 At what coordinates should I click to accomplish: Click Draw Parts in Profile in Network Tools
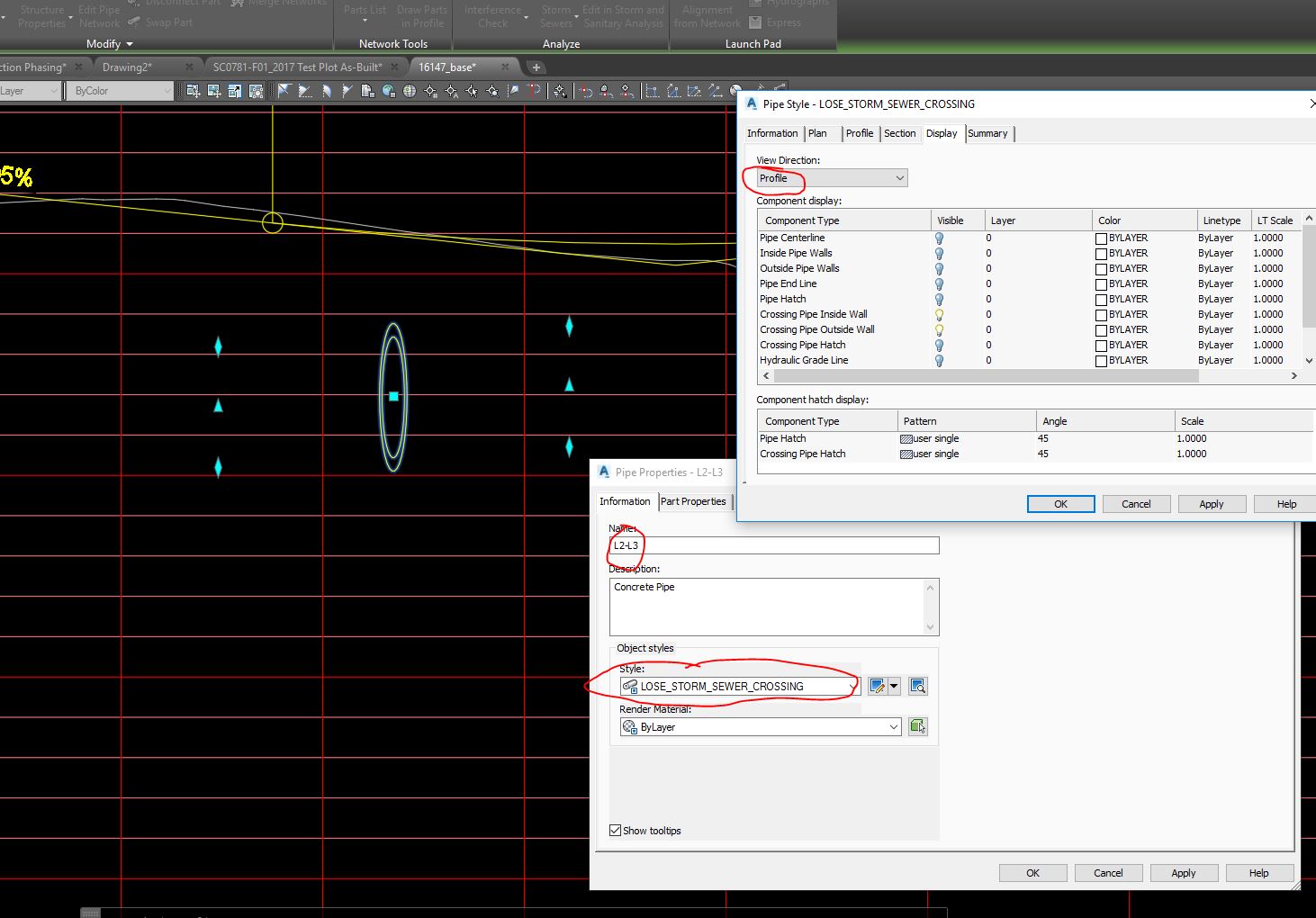[x=421, y=16]
